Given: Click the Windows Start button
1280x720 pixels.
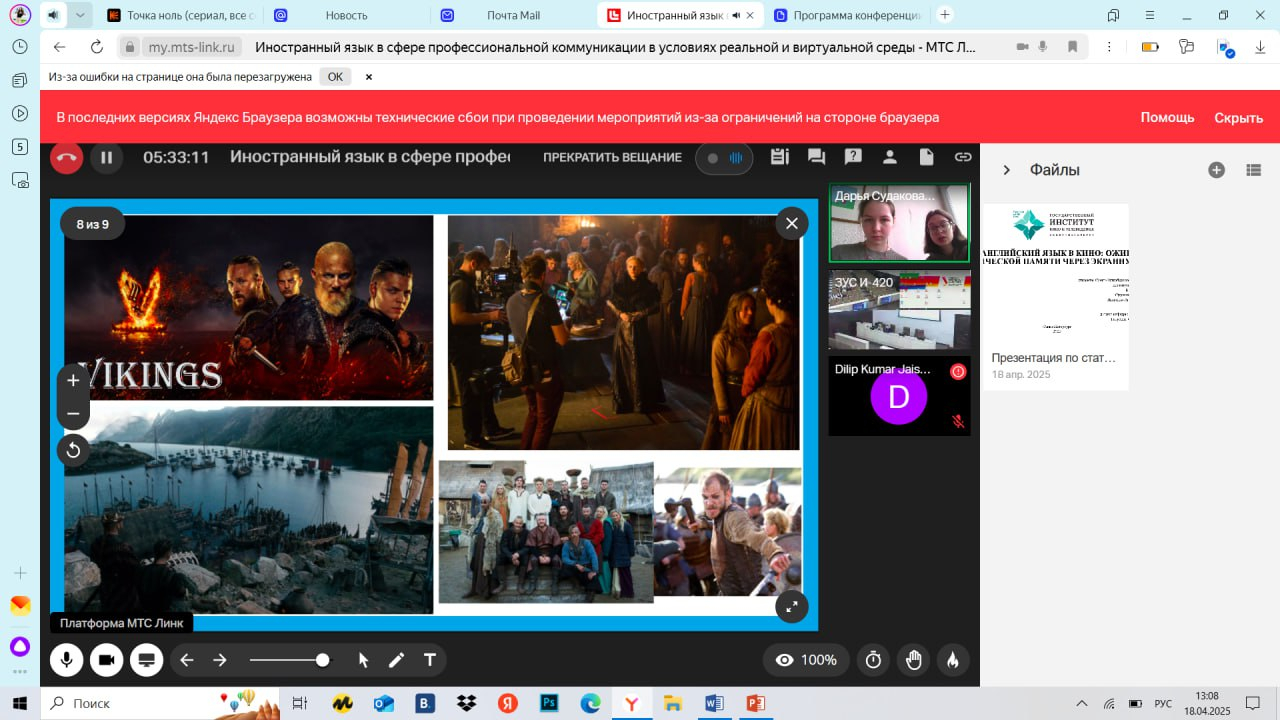Looking at the screenshot, I should coord(20,703).
